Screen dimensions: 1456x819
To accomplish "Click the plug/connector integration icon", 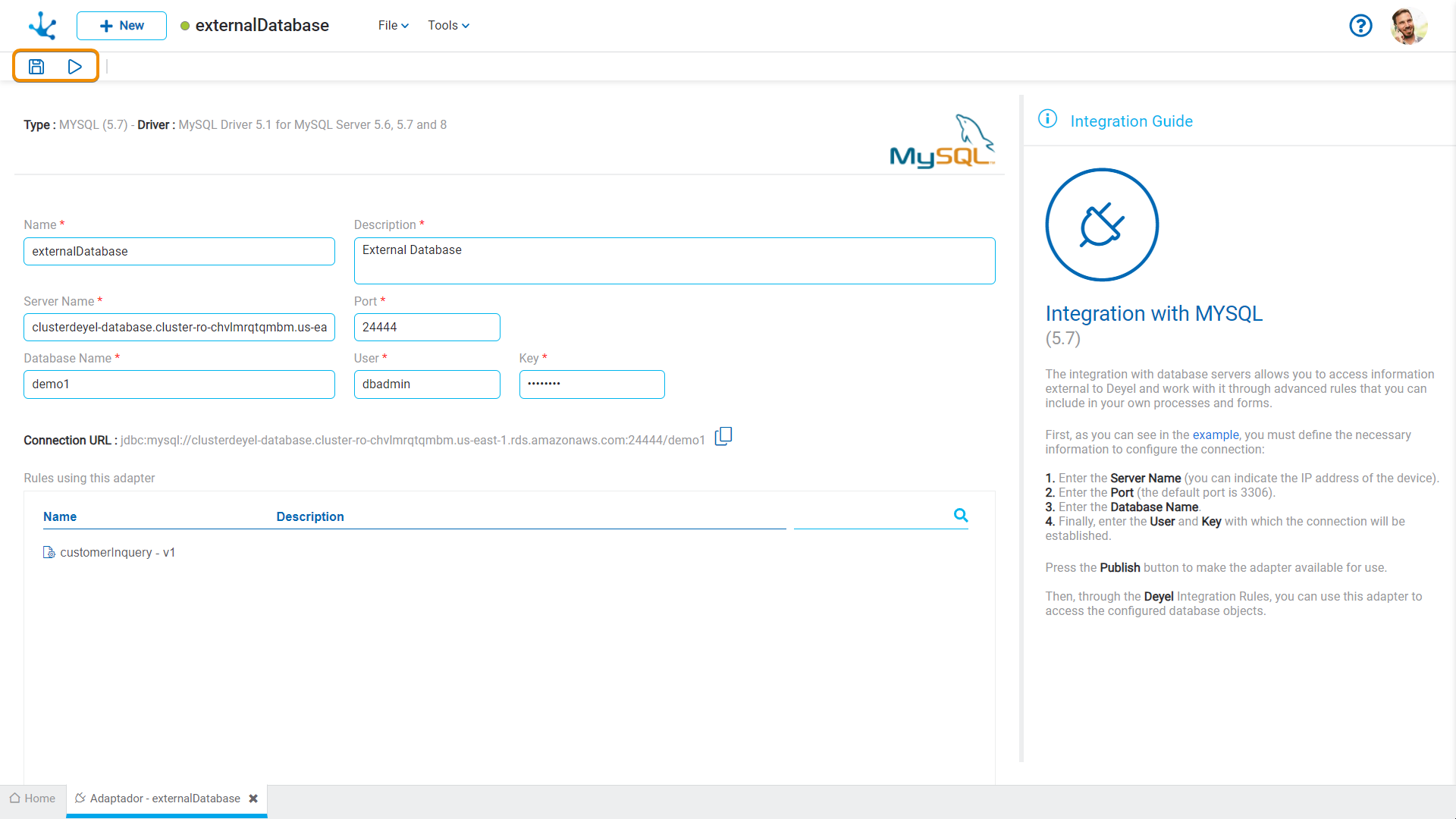I will point(1102,225).
